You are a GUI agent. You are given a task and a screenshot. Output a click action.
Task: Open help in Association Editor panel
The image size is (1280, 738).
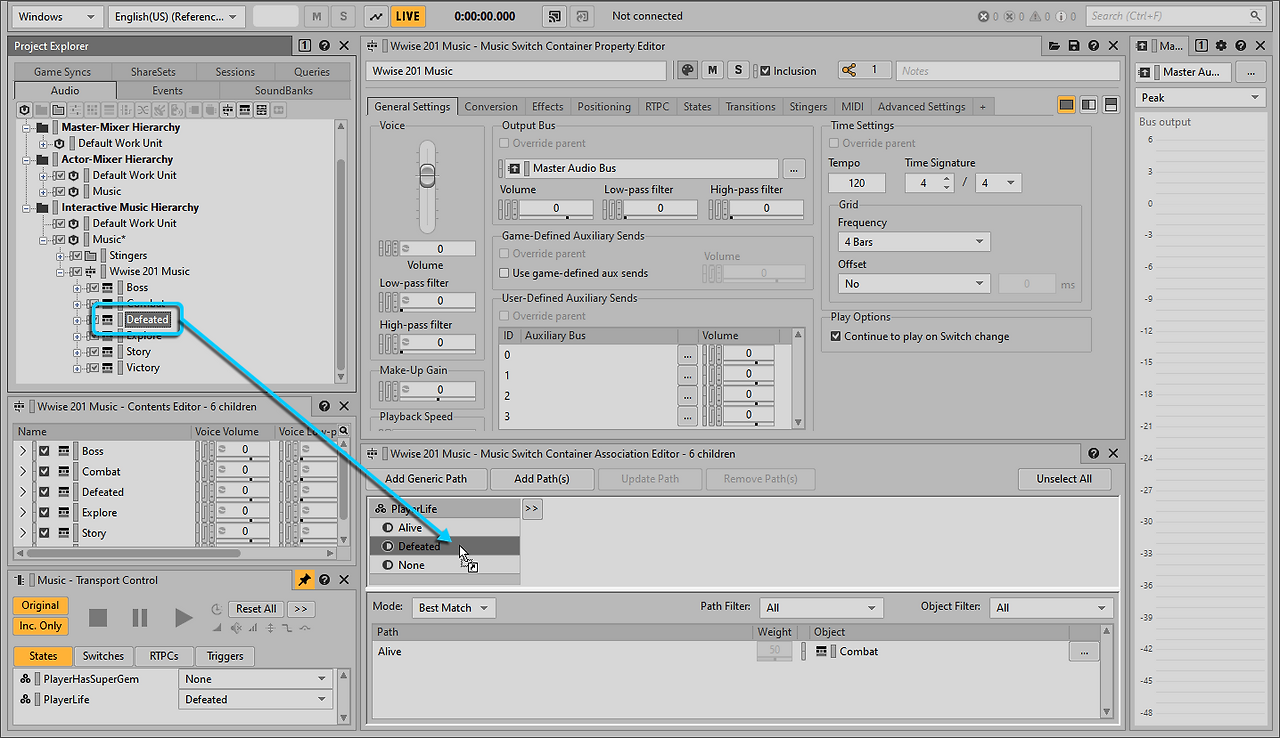pyautogui.click(x=1093, y=454)
